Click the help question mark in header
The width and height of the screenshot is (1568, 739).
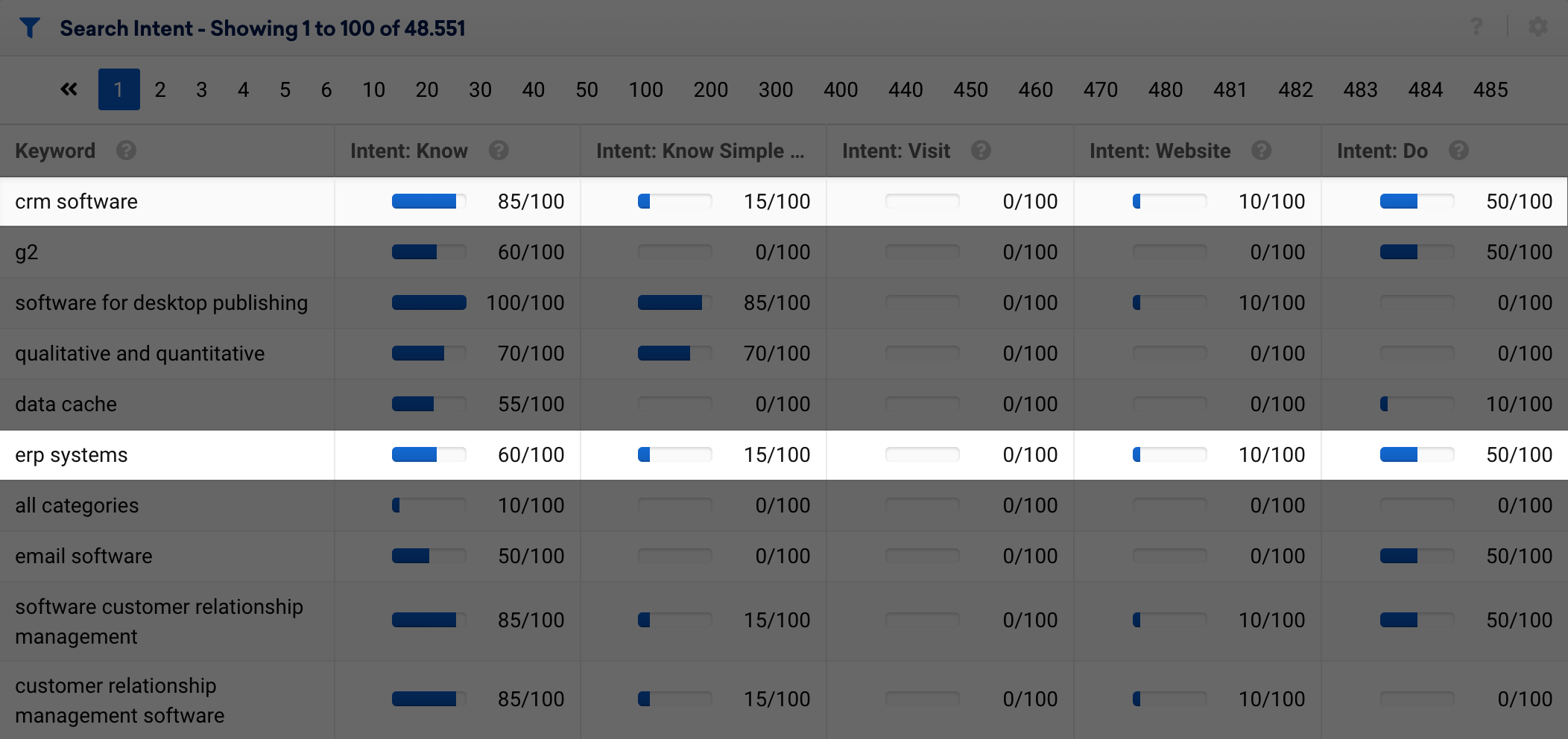click(x=1476, y=28)
